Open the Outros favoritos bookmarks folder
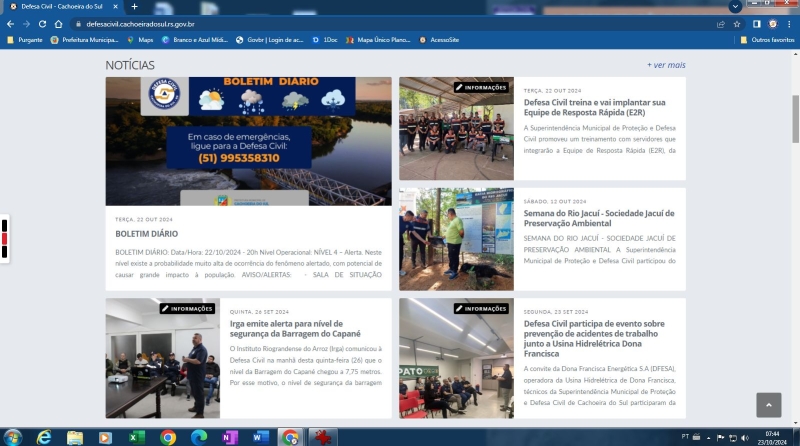The height and width of the screenshot is (446, 800). [x=767, y=40]
